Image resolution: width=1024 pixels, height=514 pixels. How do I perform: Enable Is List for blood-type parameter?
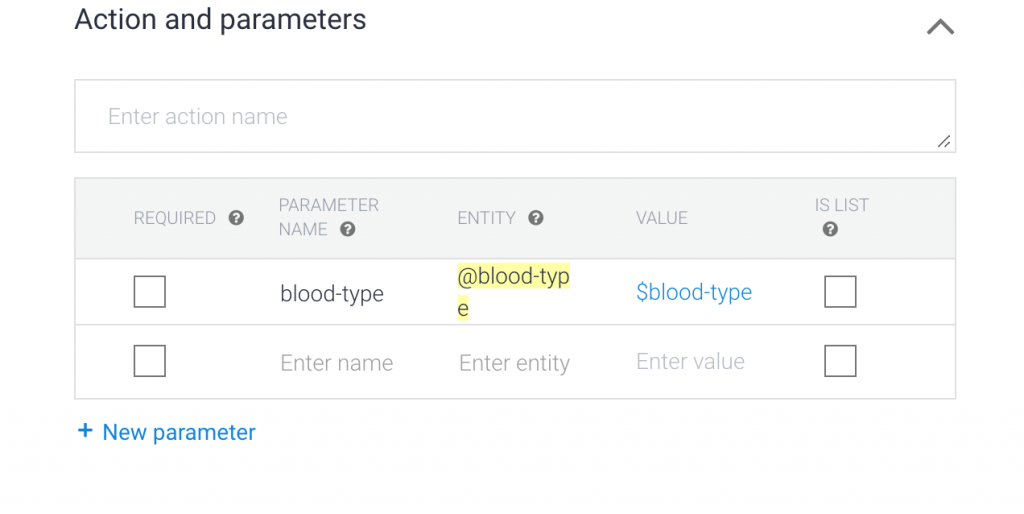tap(840, 292)
